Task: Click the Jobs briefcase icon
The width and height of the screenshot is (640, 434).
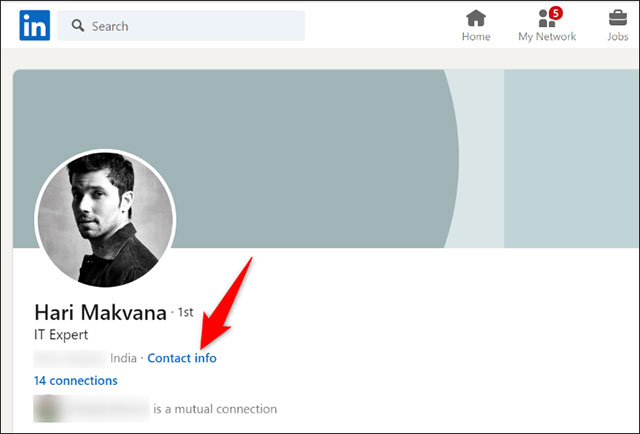Action: coord(618,18)
